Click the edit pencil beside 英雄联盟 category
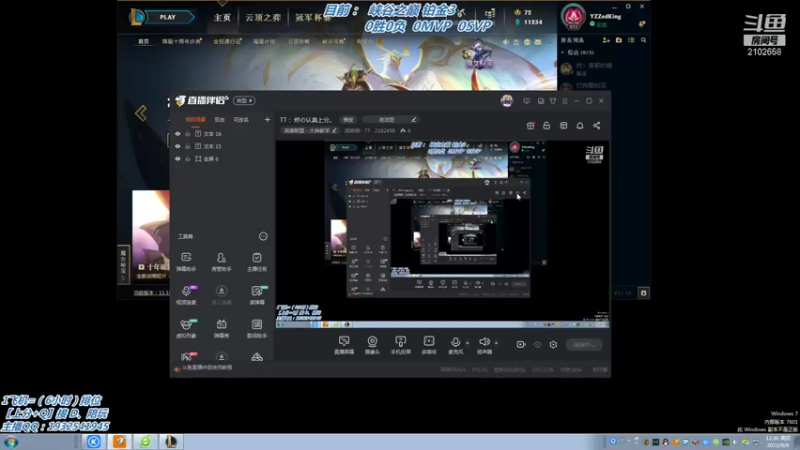This screenshot has width=800, height=450. [x=334, y=131]
